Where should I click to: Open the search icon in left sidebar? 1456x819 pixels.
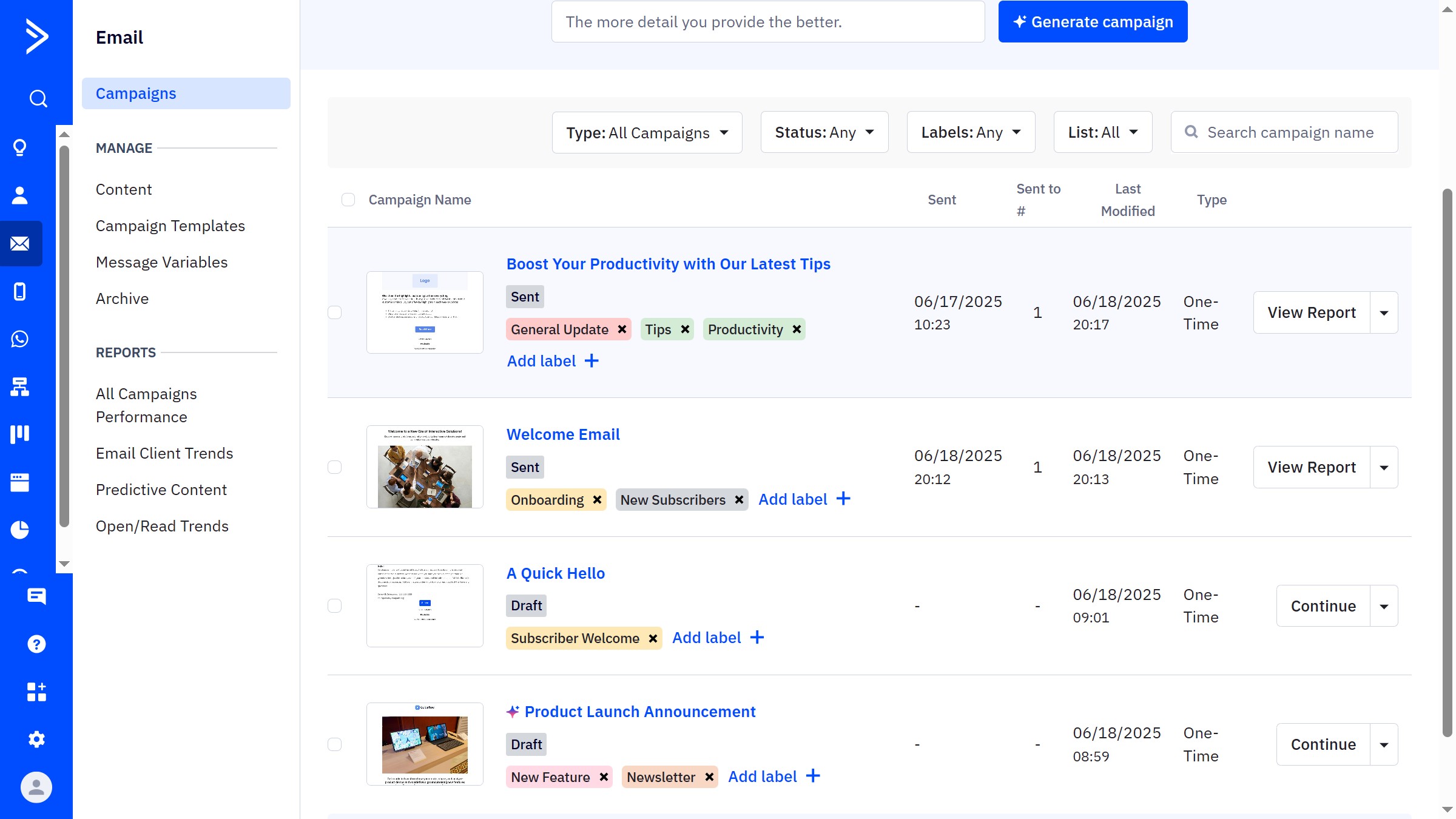pyautogui.click(x=38, y=98)
